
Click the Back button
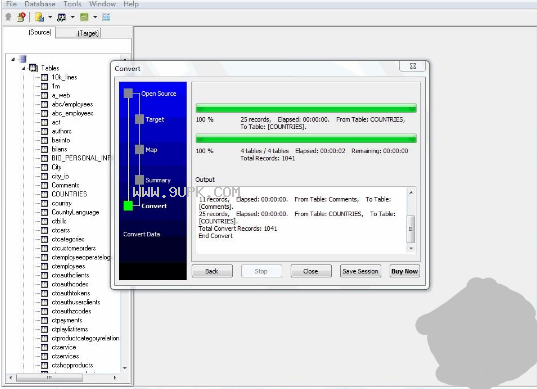[x=212, y=271]
